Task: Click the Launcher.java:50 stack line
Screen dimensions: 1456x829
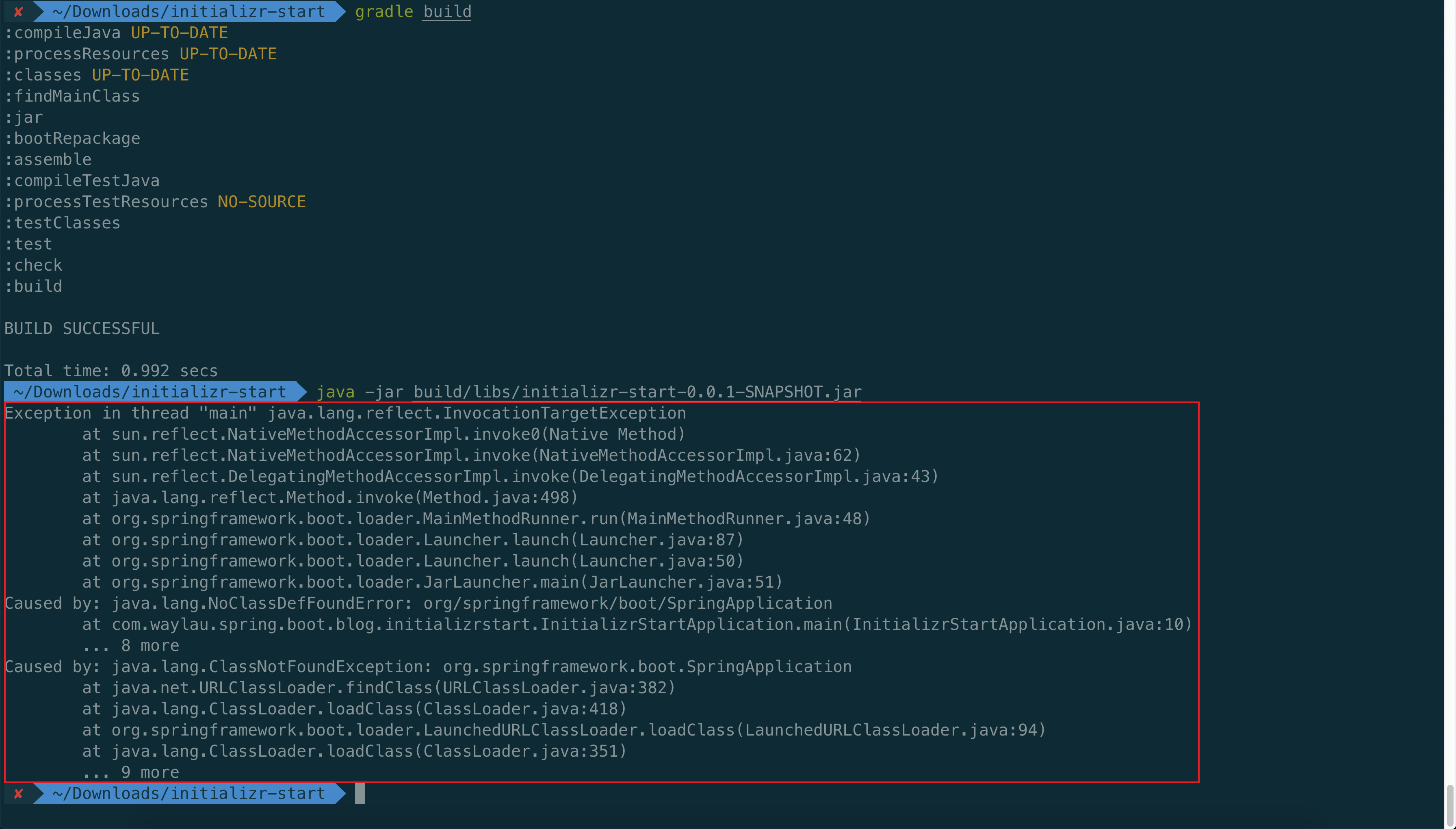Action: coord(413,561)
